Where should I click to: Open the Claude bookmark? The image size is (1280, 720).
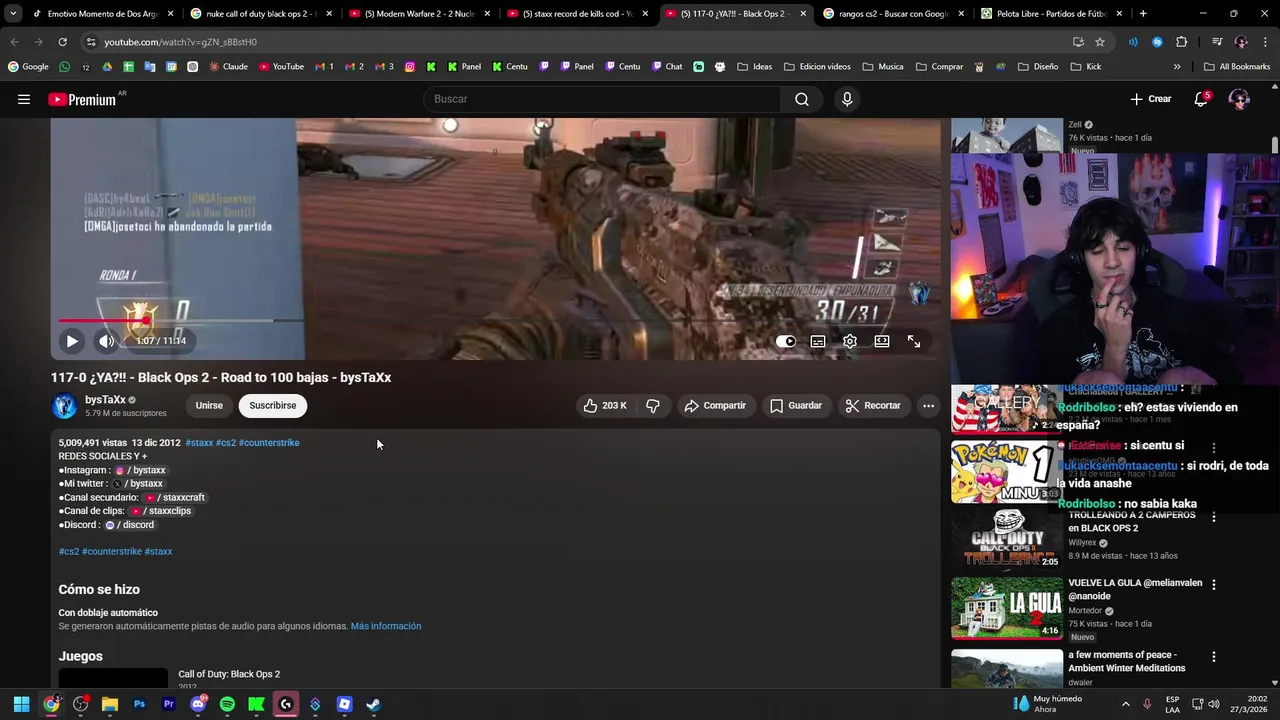[x=228, y=67]
